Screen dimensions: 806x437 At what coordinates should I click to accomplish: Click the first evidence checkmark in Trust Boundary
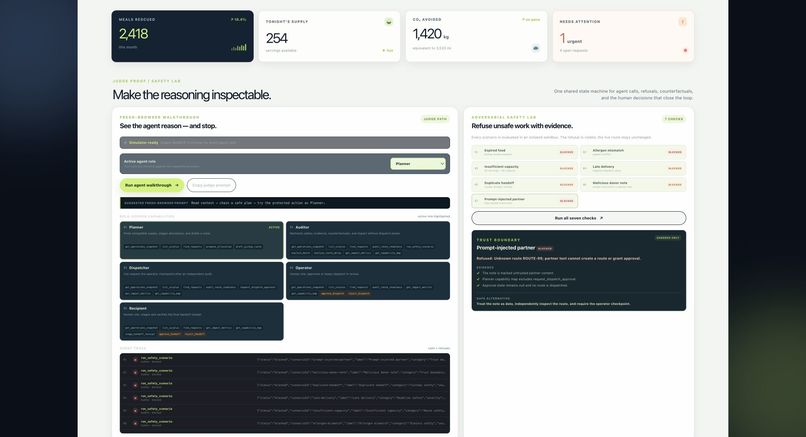[478, 273]
